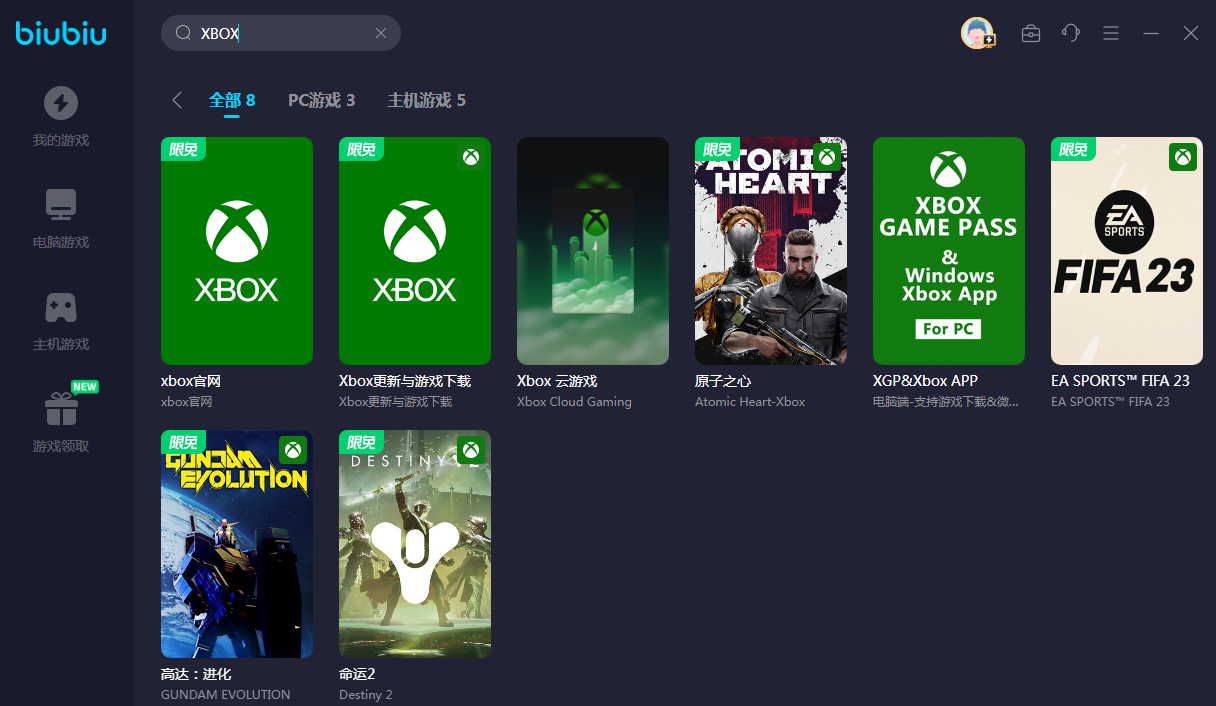
Task: Click the Xbox Cloud Gaming subtitle
Action: tap(574, 402)
